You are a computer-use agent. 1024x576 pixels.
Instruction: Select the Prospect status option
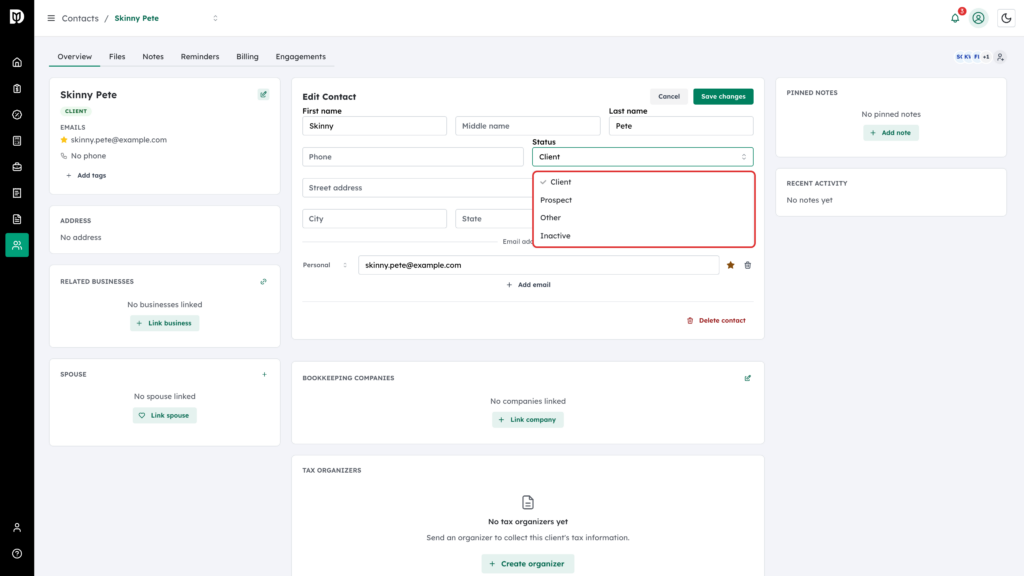click(x=643, y=200)
